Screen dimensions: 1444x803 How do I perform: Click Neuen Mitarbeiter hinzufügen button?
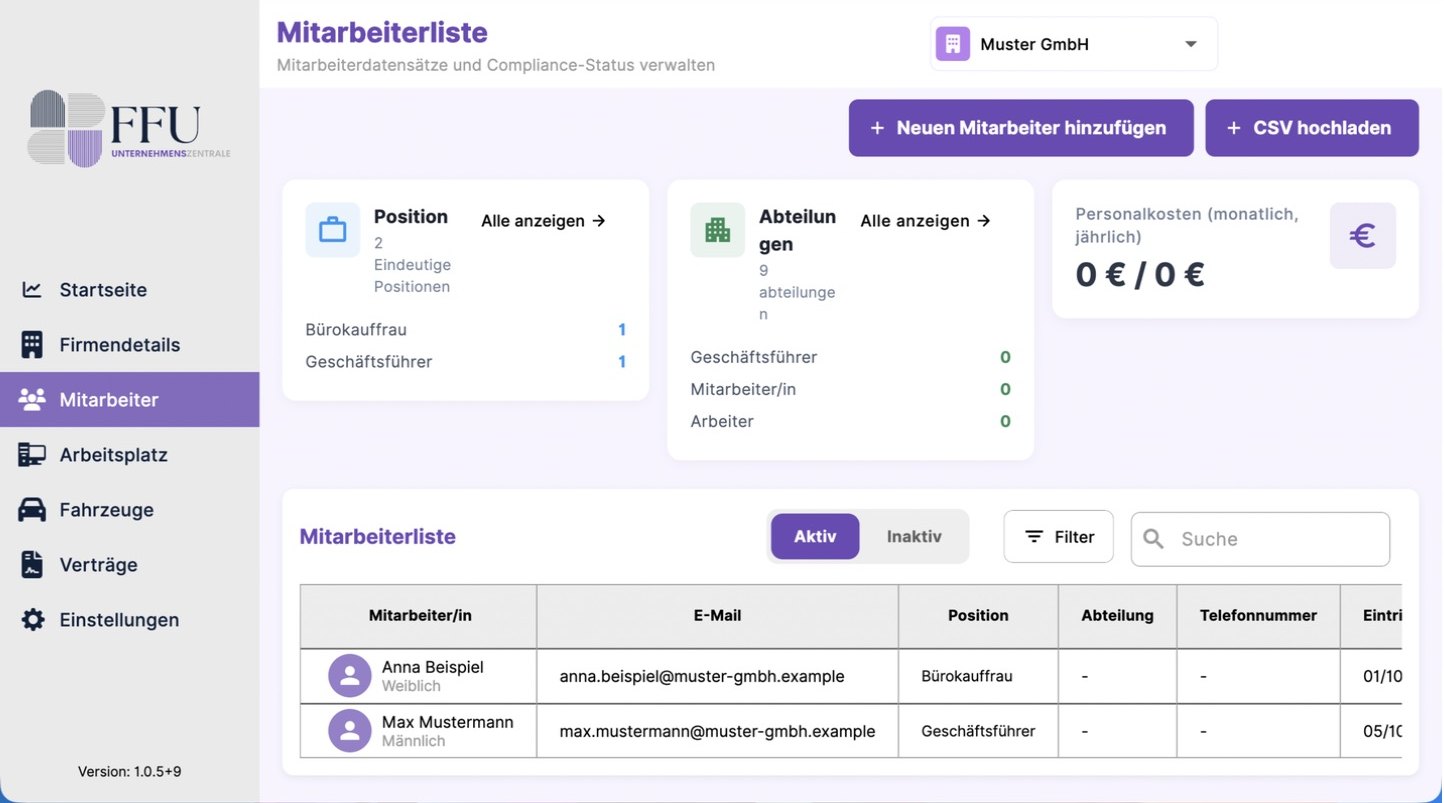[1021, 128]
